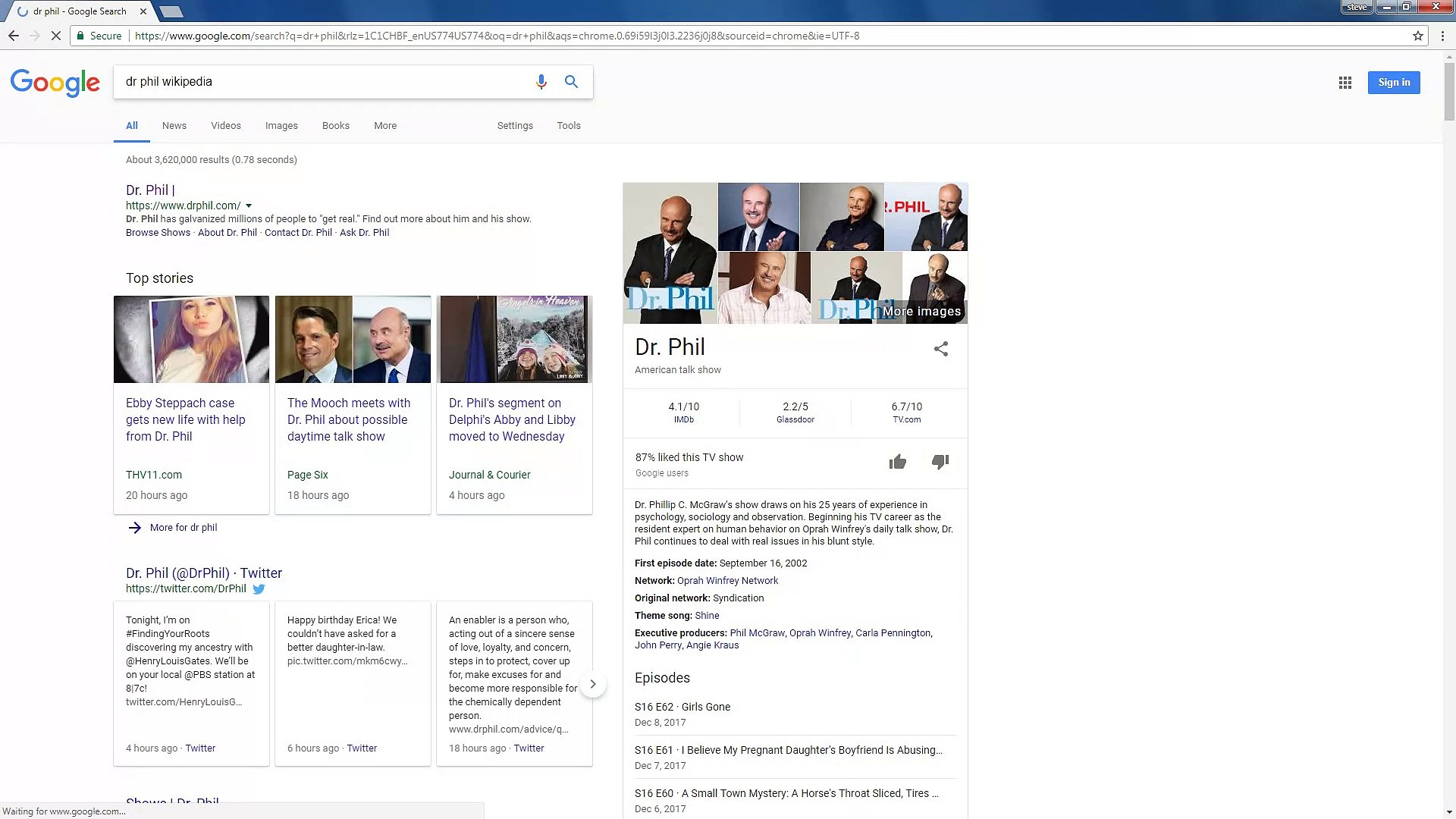Click arrow icon beside More for dr phil

coord(134,528)
